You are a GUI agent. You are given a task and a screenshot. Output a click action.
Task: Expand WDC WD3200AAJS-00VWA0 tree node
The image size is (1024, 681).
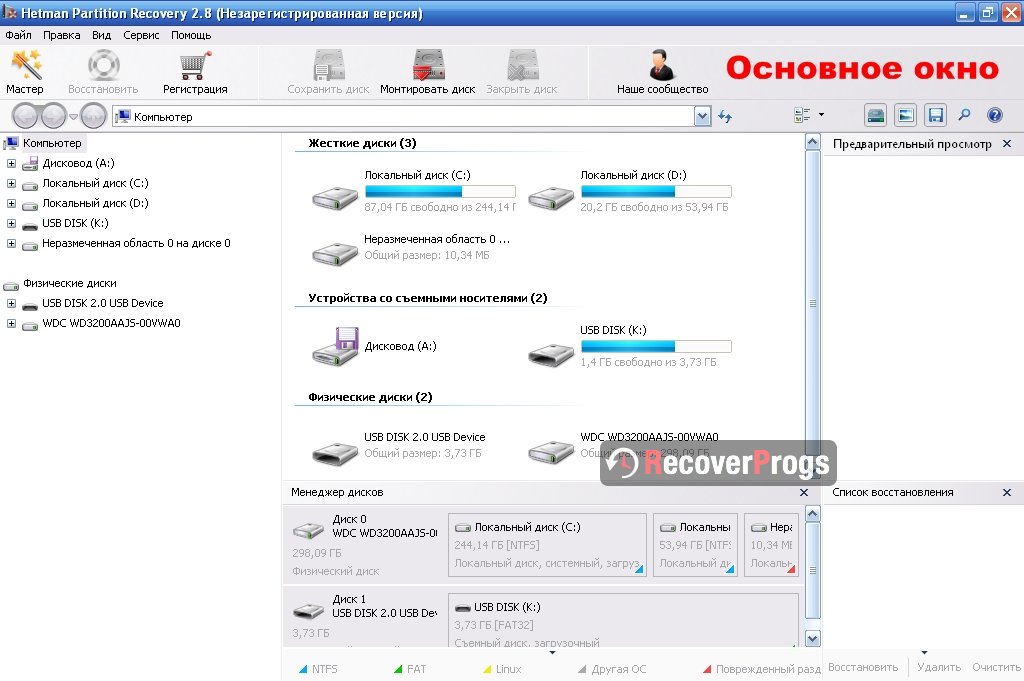tap(11, 323)
